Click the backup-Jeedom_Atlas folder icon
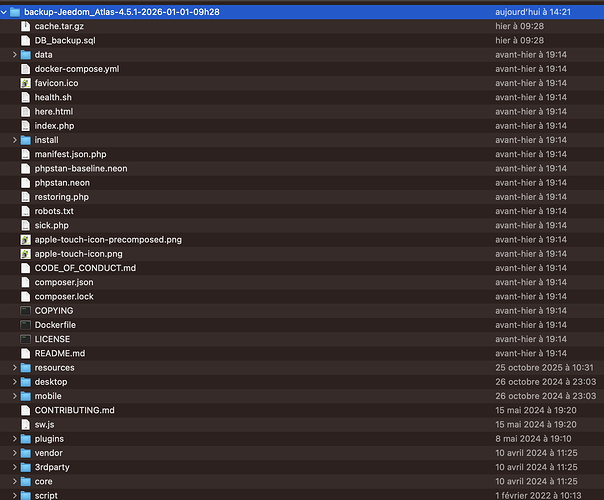 pos(15,12)
